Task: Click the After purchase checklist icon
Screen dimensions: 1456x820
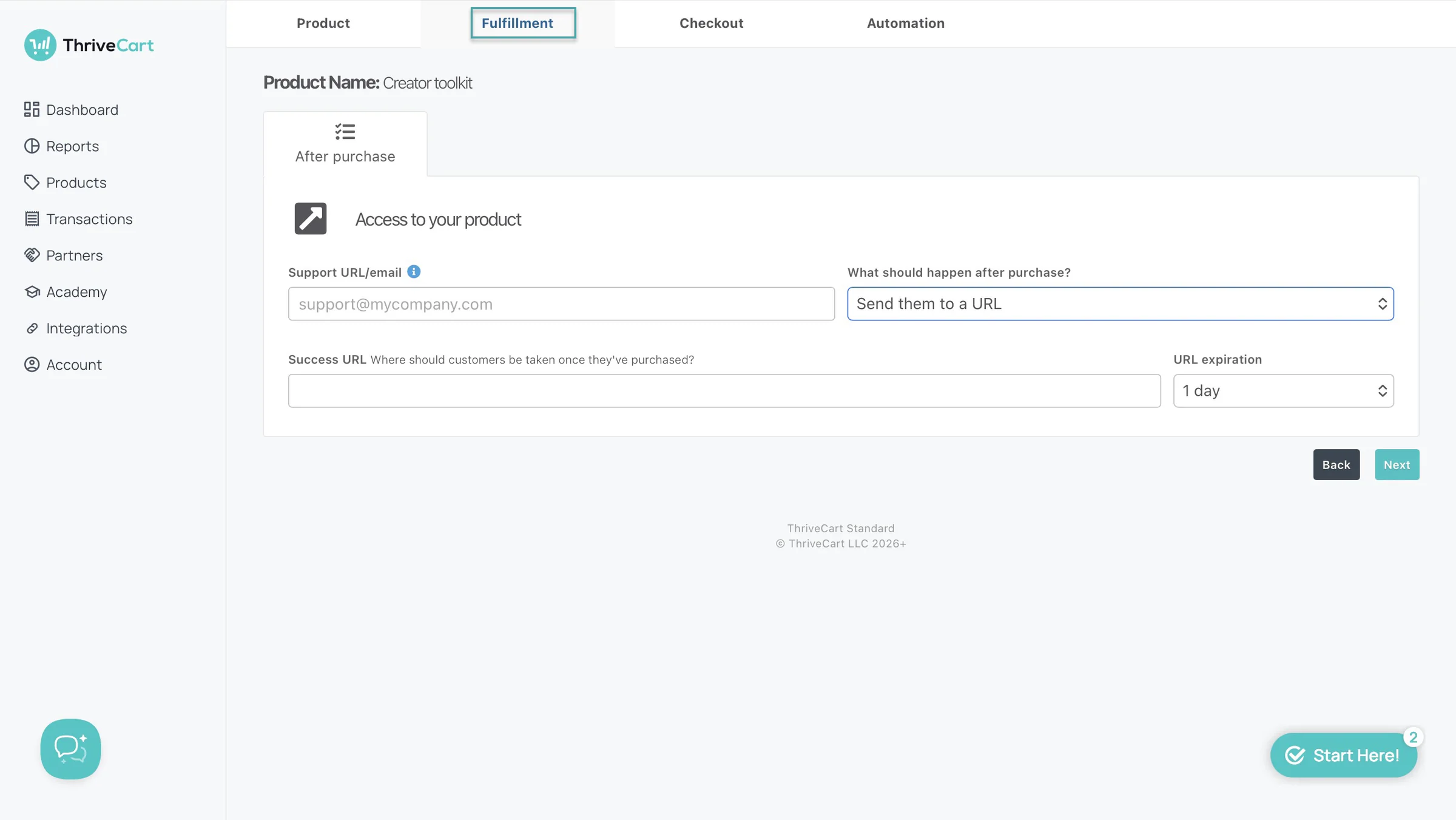Action: (x=345, y=132)
